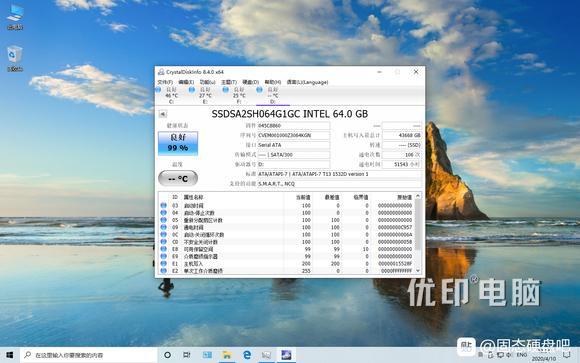Image resolution: width=580 pixels, height=363 pixels.
Task: Open the Task View taskbar icon
Action: [x=187, y=355]
